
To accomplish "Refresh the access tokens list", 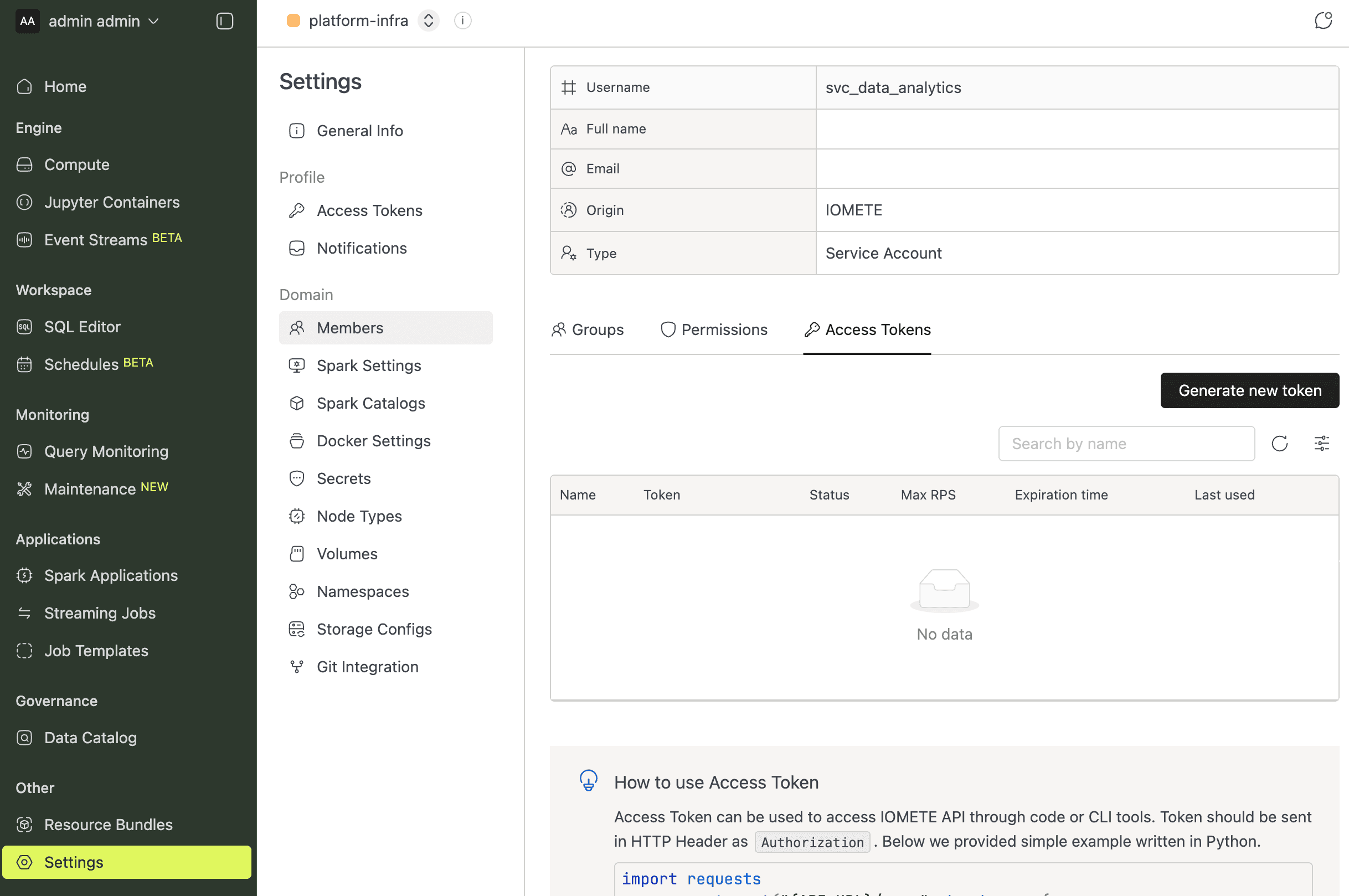I will (x=1279, y=444).
